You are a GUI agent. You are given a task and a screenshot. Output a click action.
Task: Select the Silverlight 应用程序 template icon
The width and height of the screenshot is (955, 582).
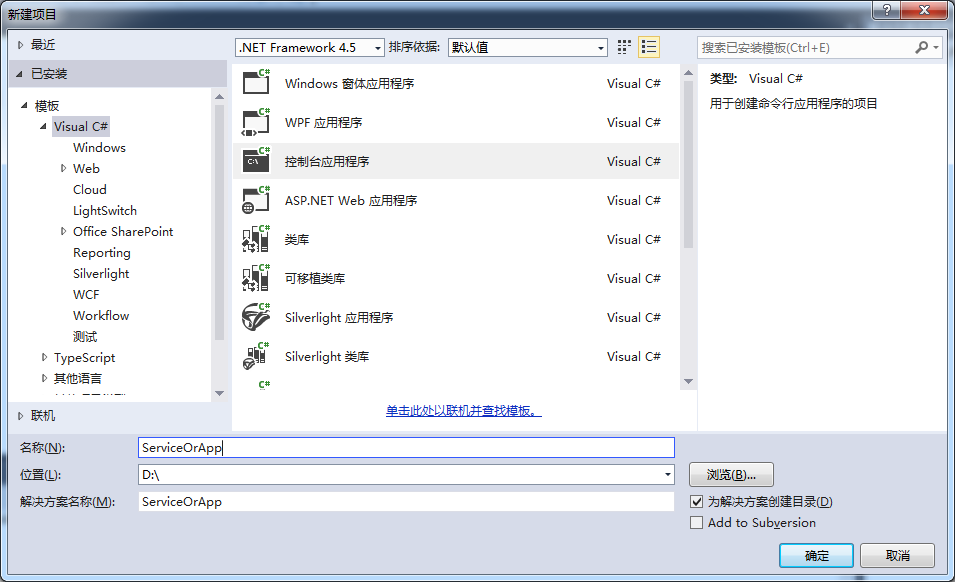pyautogui.click(x=256, y=317)
